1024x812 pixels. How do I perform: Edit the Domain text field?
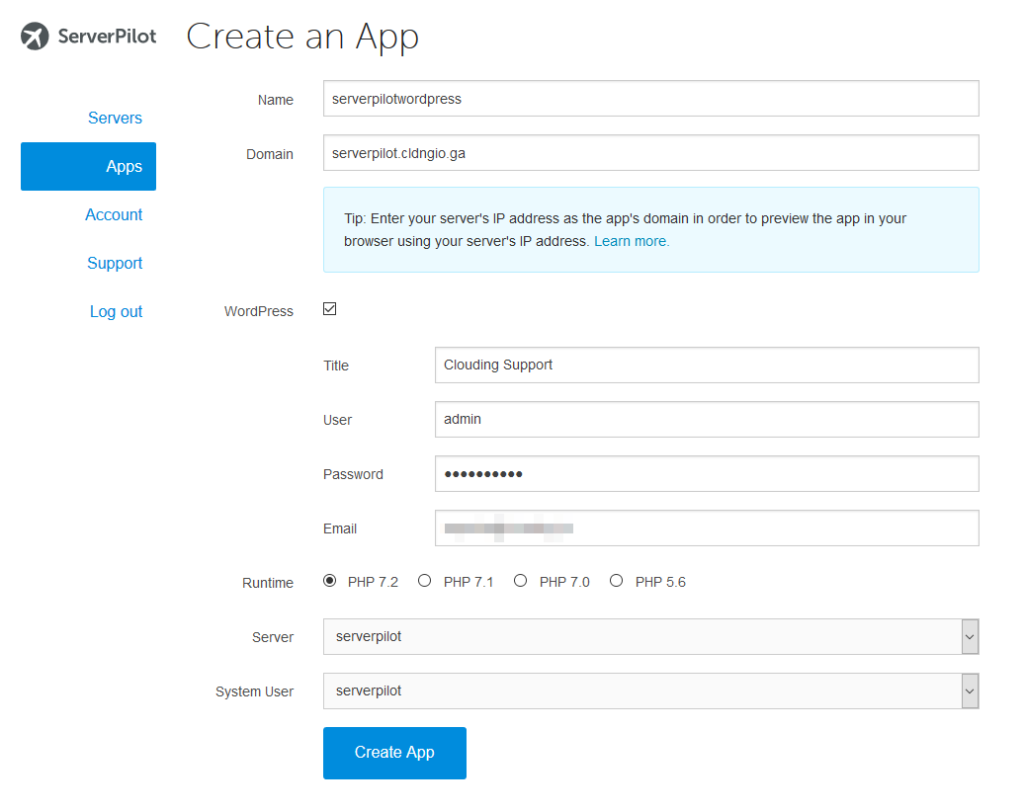(x=650, y=153)
